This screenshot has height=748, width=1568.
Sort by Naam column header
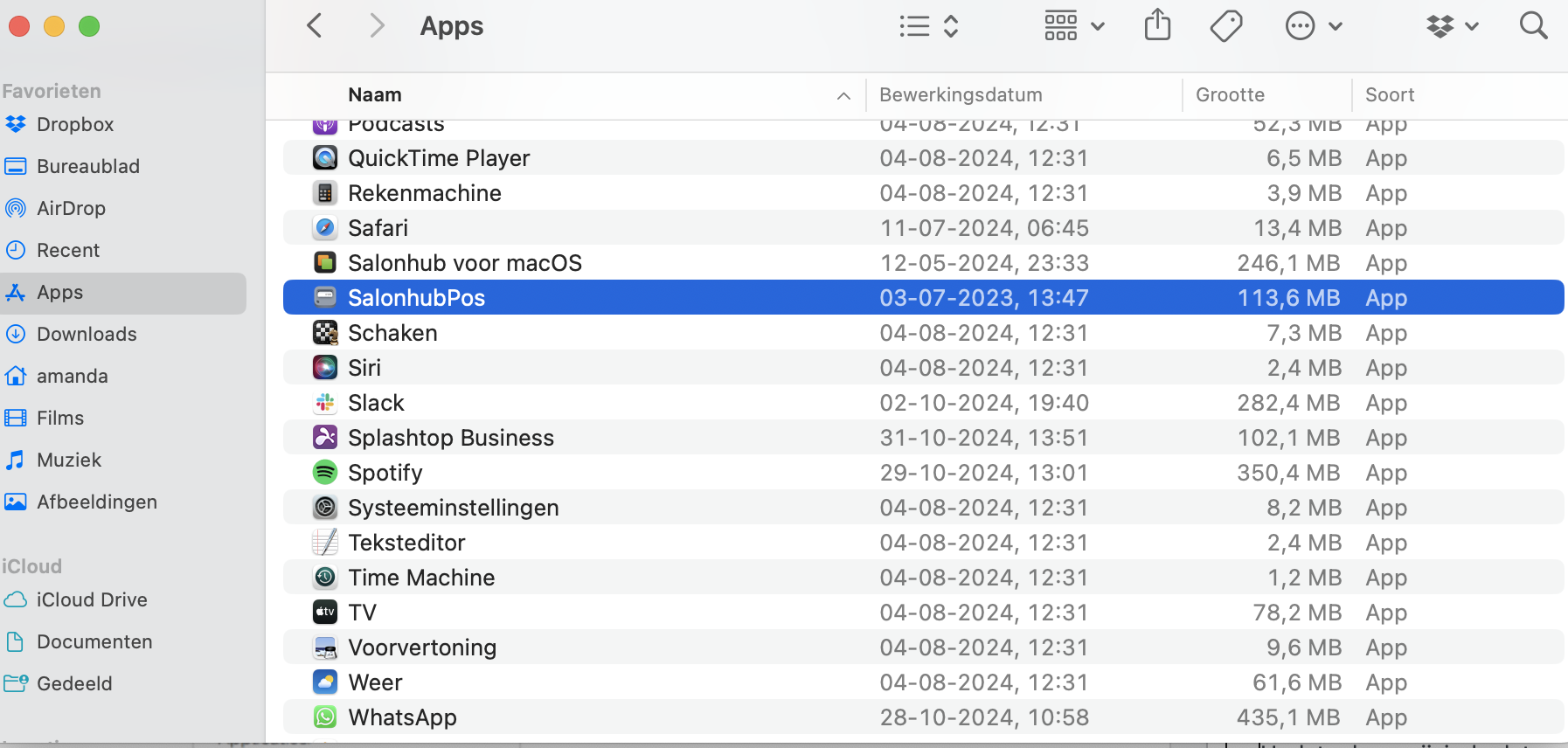point(375,94)
